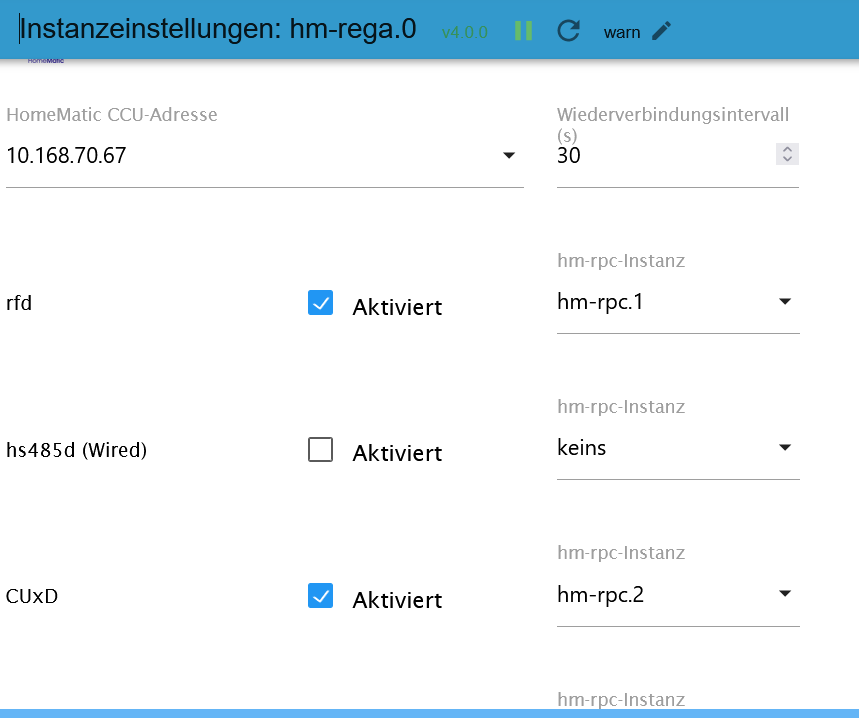Disable the rfd Aktiviert checkbox
The width and height of the screenshot is (859, 718).
click(320, 303)
